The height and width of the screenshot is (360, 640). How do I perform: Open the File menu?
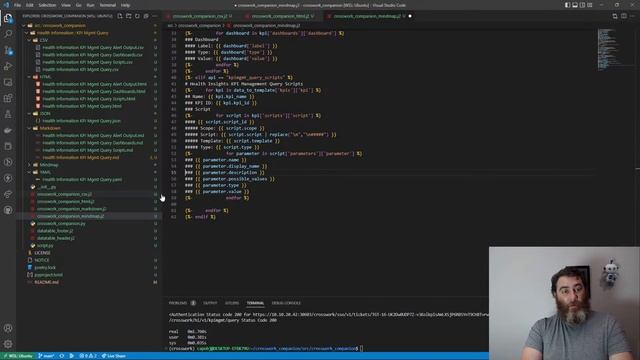17,5
